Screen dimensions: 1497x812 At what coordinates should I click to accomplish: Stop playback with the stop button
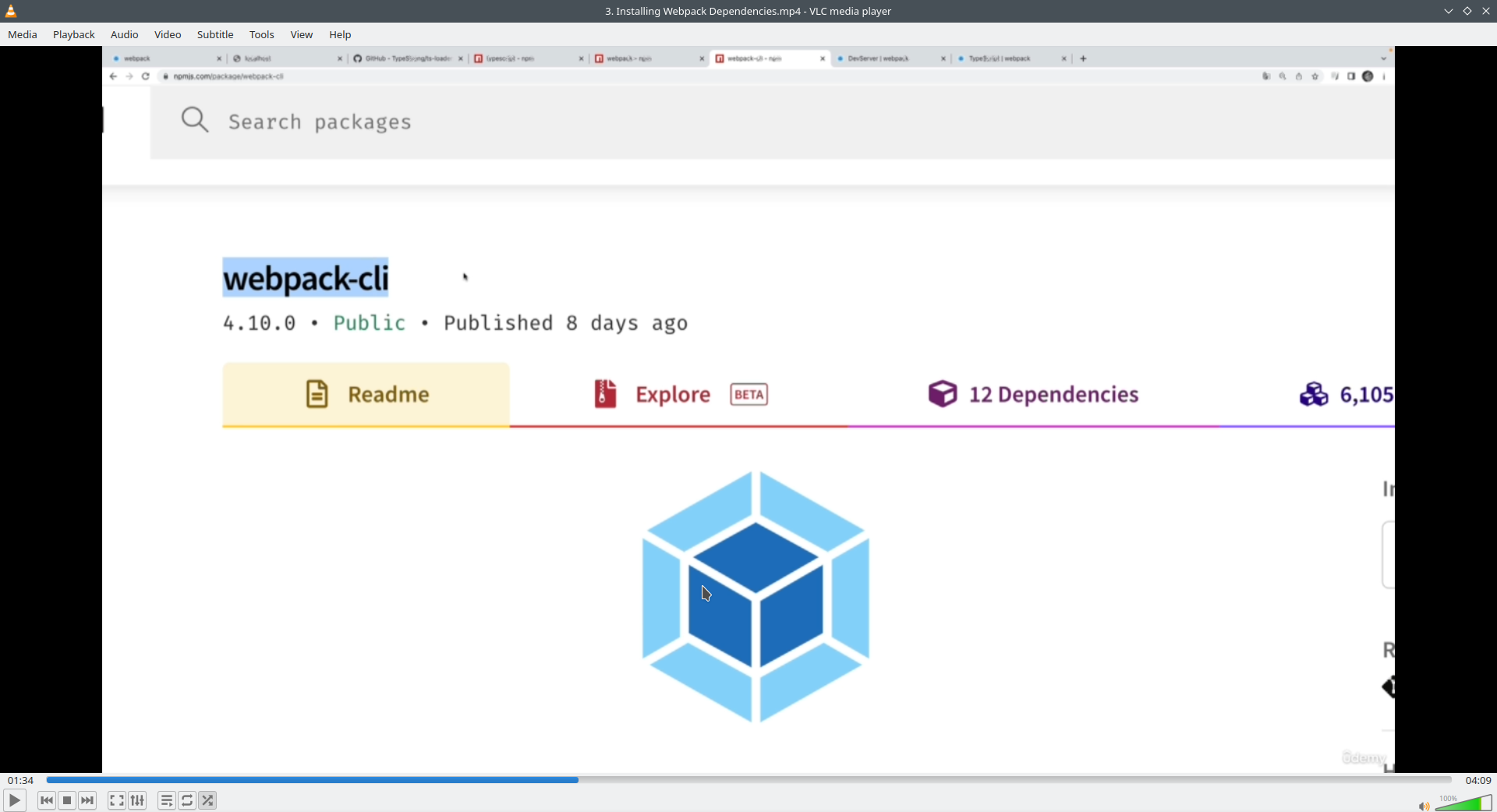(67, 800)
